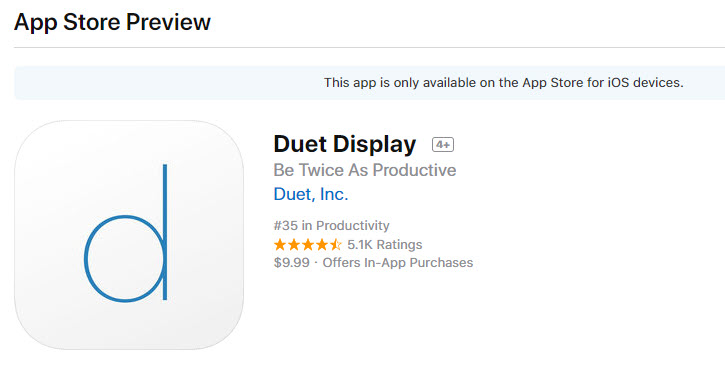The image size is (725, 377).
Task: Click the Duet Display app icon
Action: tap(129, 235)
